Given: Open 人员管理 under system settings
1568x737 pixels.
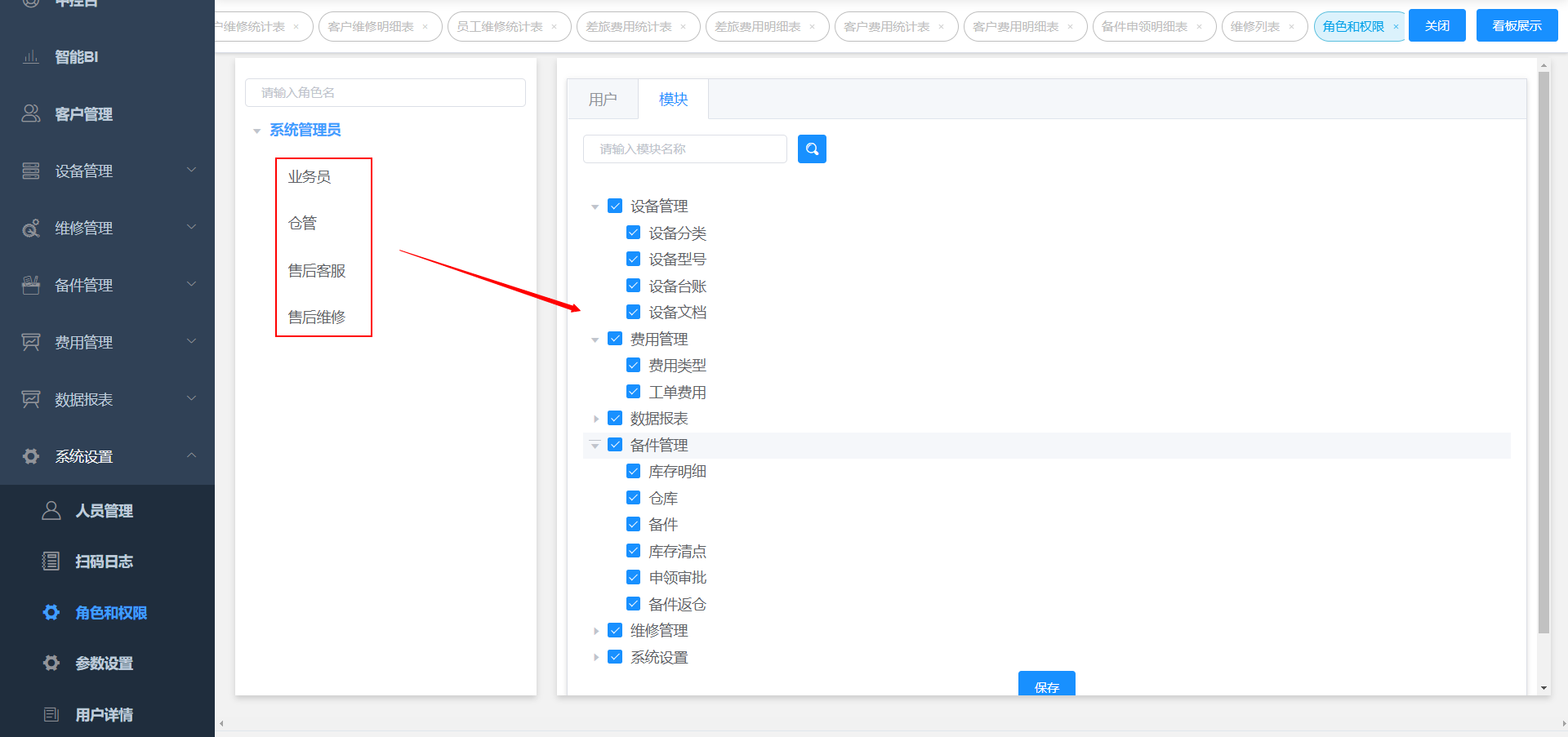Looking at the screenshot, I should [x=104, y=511].
